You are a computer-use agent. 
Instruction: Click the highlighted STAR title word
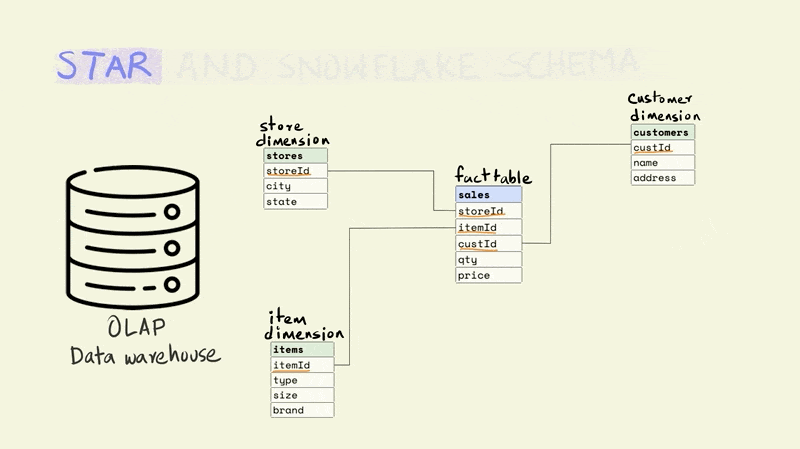106,65
